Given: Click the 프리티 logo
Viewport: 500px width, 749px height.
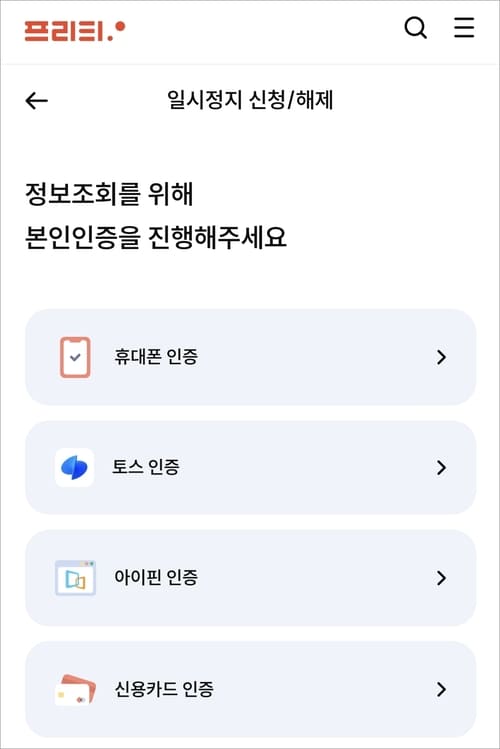Looking at the screenshot, I should 75,31.
